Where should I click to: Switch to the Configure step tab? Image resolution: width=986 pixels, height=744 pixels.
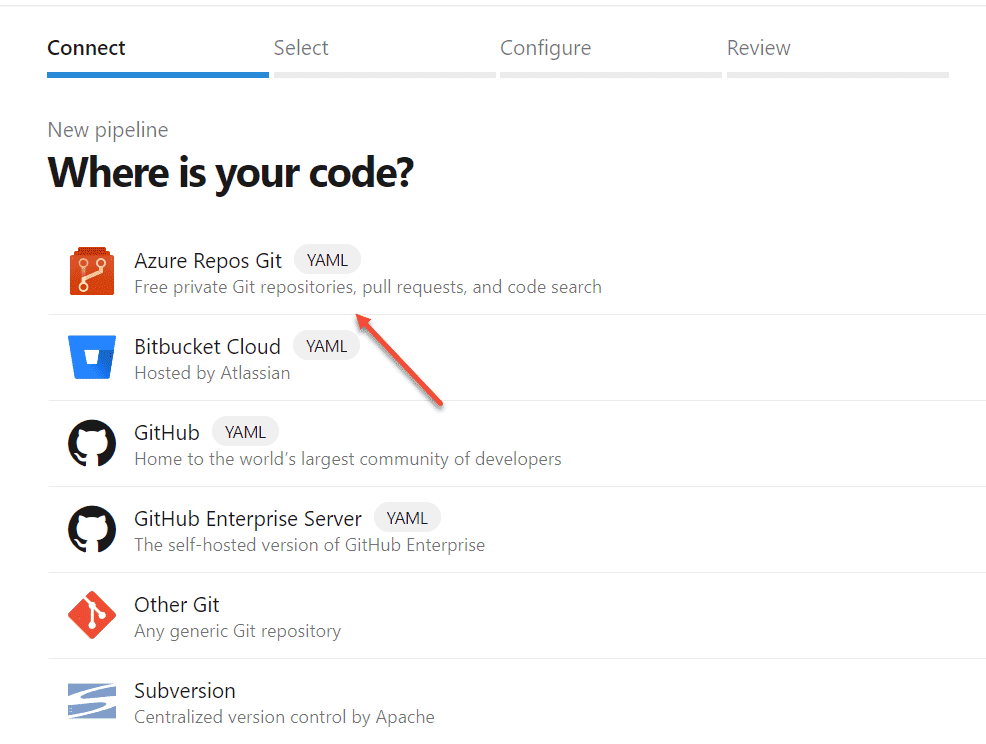611,55
